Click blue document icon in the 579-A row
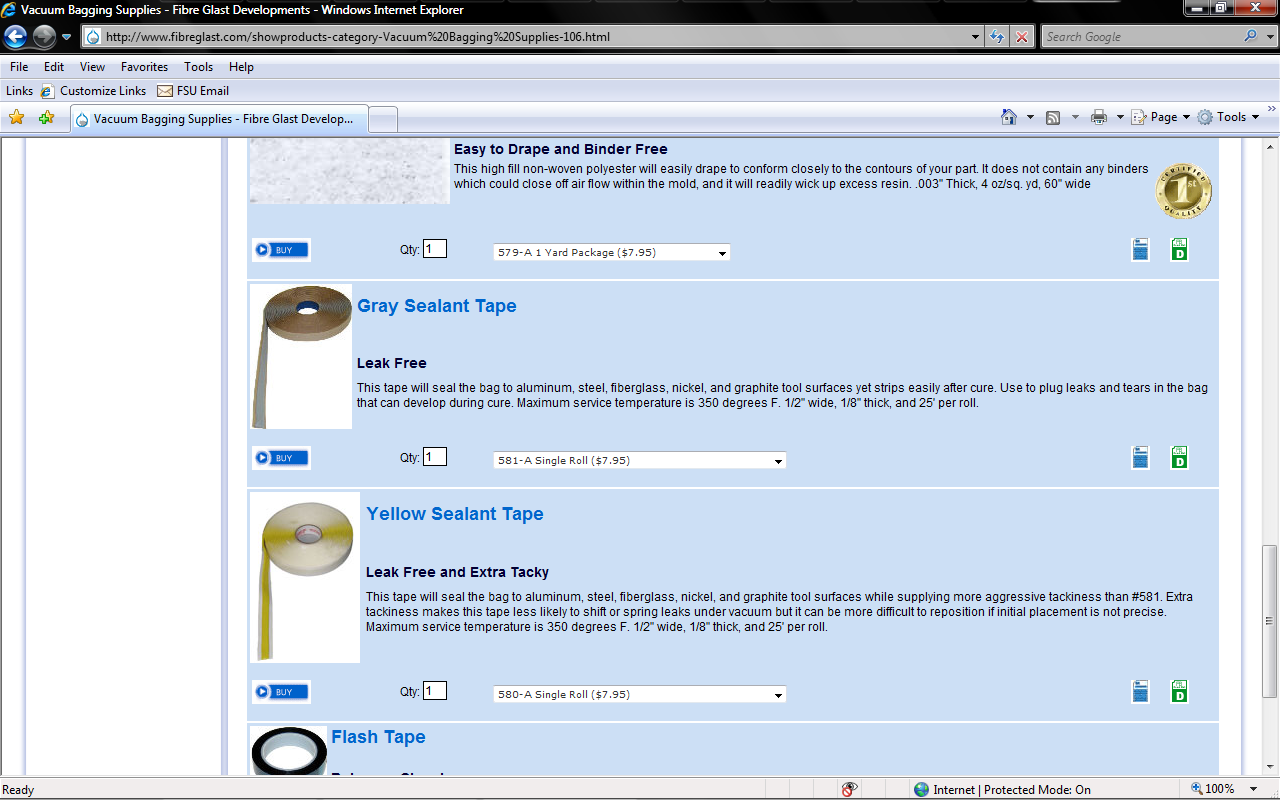The height and width of the screenshot is (800, 1280). pos(1141,249)
